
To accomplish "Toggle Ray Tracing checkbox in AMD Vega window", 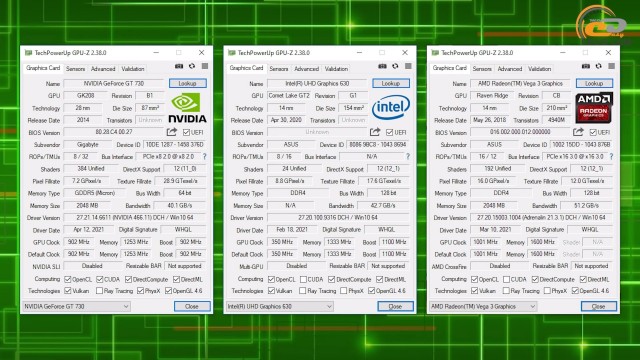I will [x=506, y=291].
